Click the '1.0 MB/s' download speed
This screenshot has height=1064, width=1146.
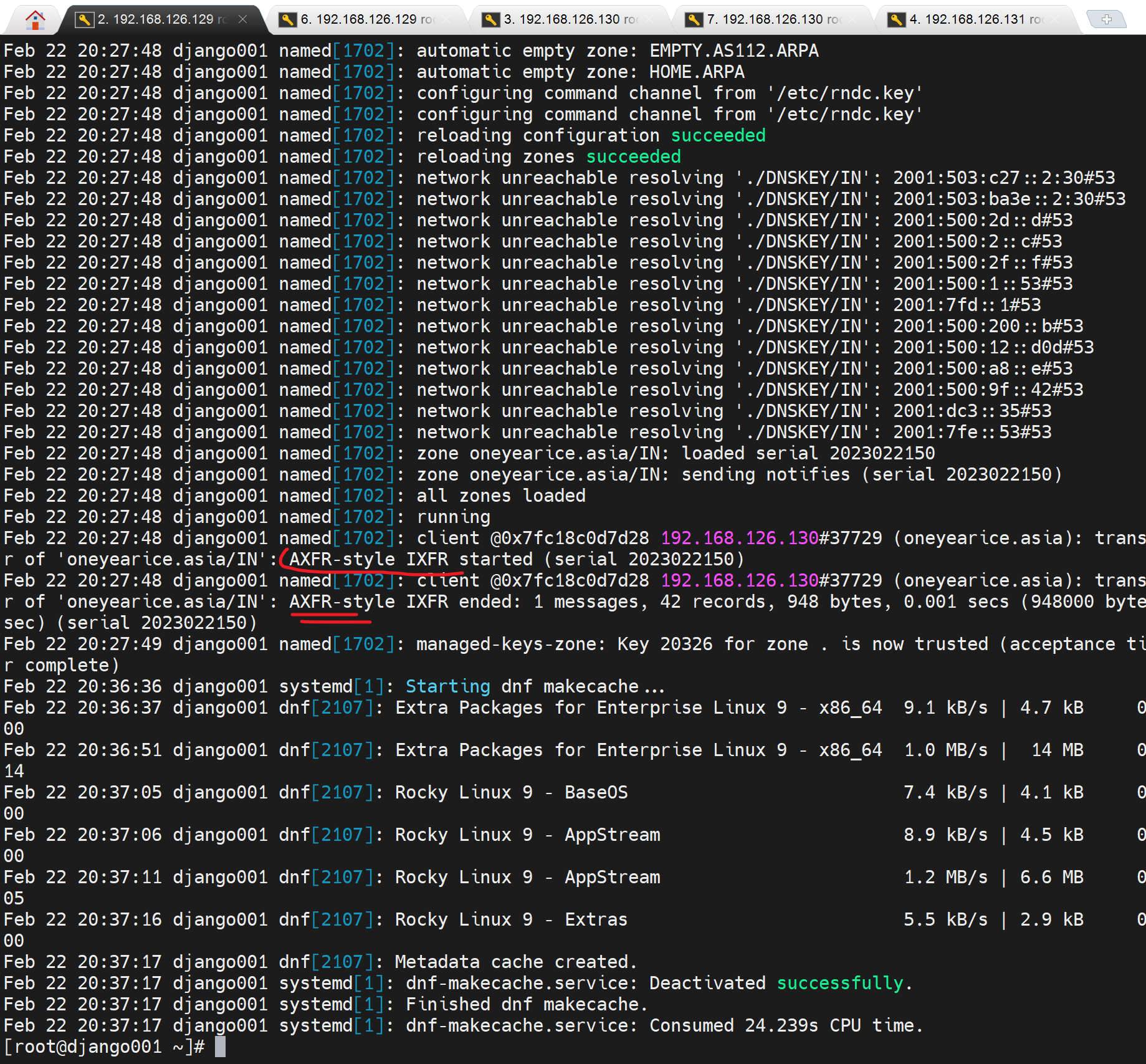point(946,750)
